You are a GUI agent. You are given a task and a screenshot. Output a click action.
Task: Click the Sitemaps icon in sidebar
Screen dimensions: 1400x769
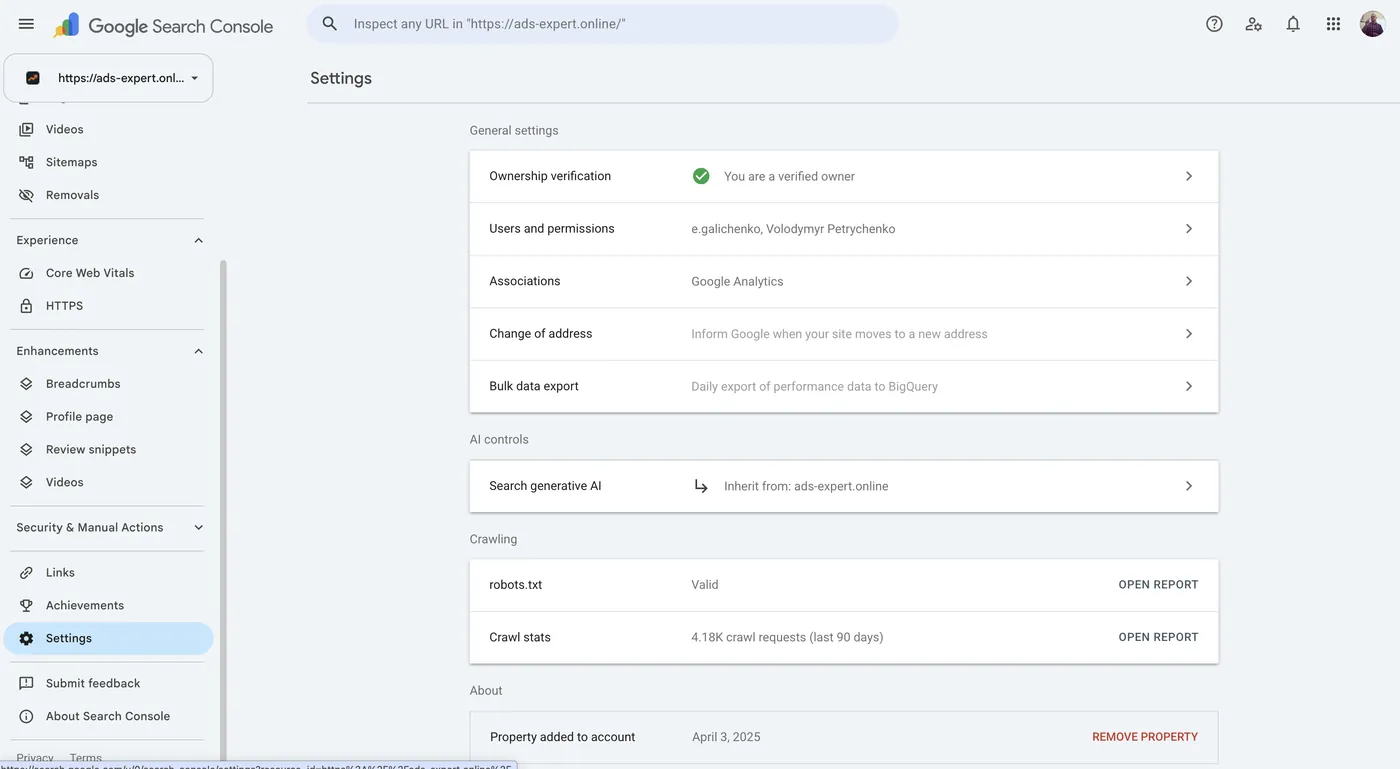[26, 162]
